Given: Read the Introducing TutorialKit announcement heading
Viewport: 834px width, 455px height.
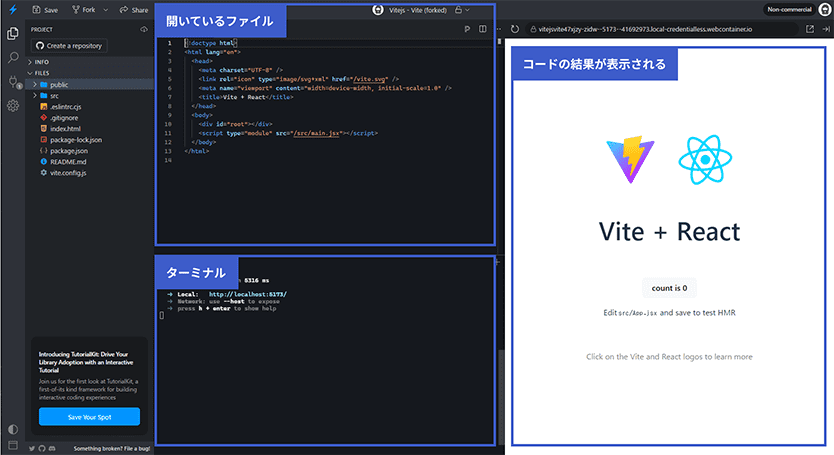Looking at the screenshot, I should pos(86,362).
